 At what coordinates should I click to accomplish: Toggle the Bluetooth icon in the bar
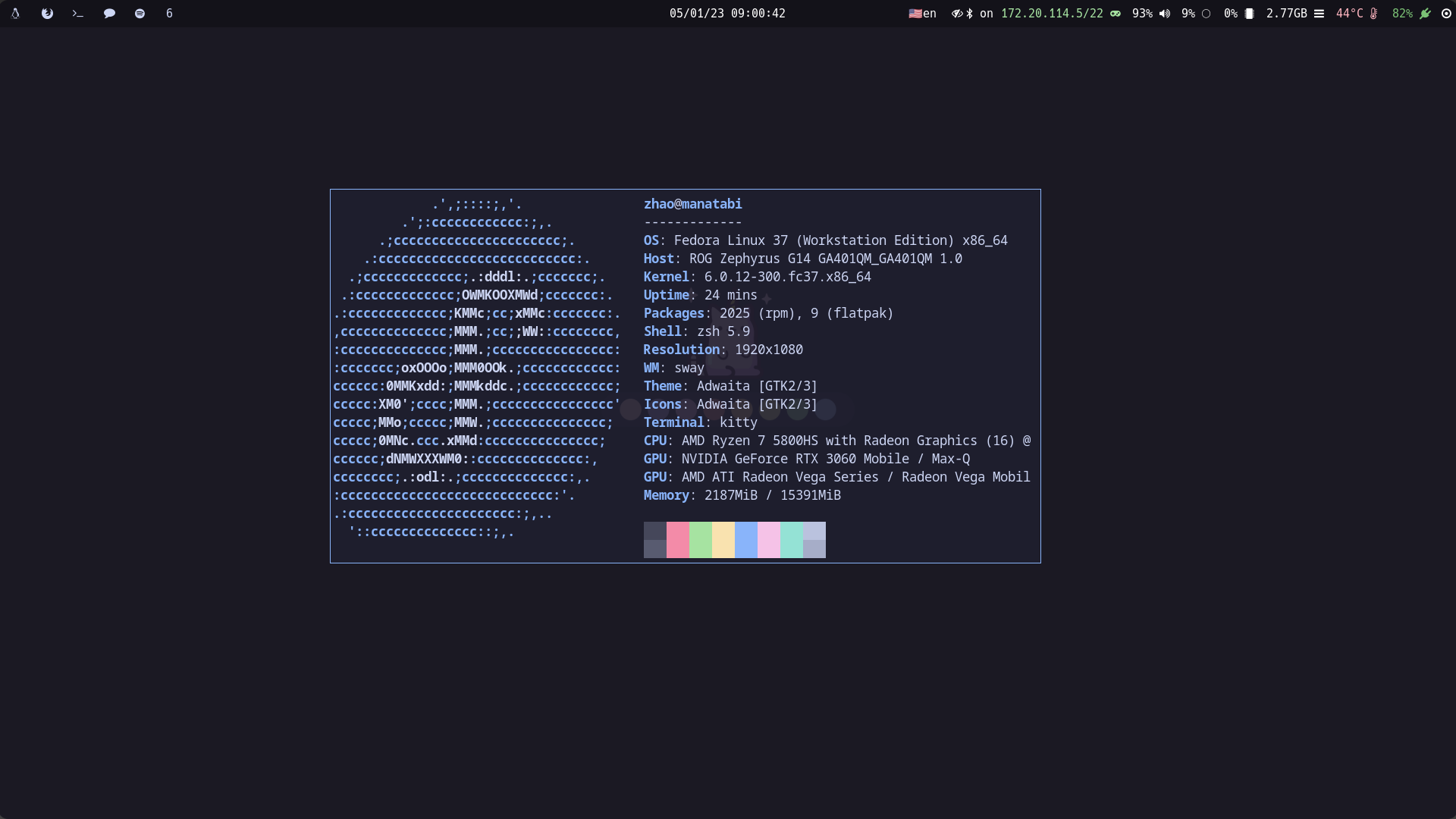[x=969, y=14]
